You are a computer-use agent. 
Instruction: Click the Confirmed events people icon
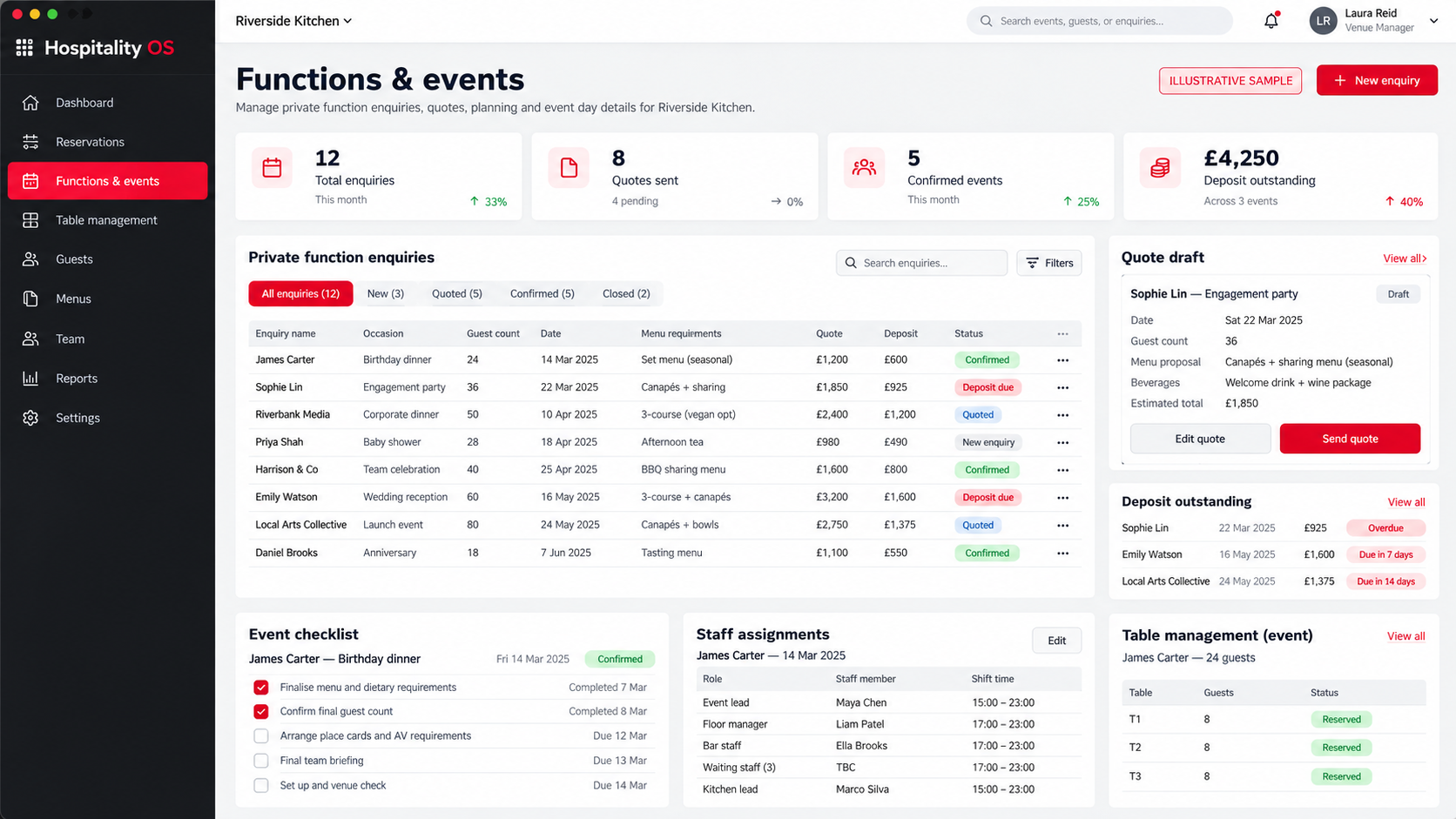click(864, 168)
